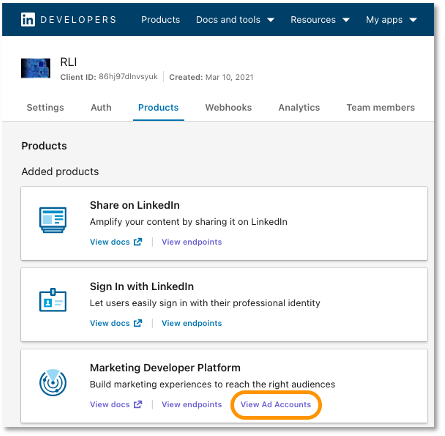Go to the Team members tab

pos(381,108)
